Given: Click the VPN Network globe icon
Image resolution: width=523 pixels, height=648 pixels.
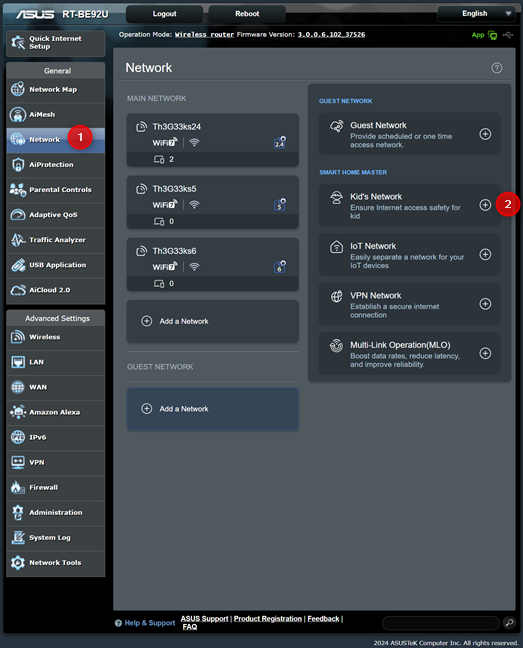Looking at the screenshot, I should point(337,296).
